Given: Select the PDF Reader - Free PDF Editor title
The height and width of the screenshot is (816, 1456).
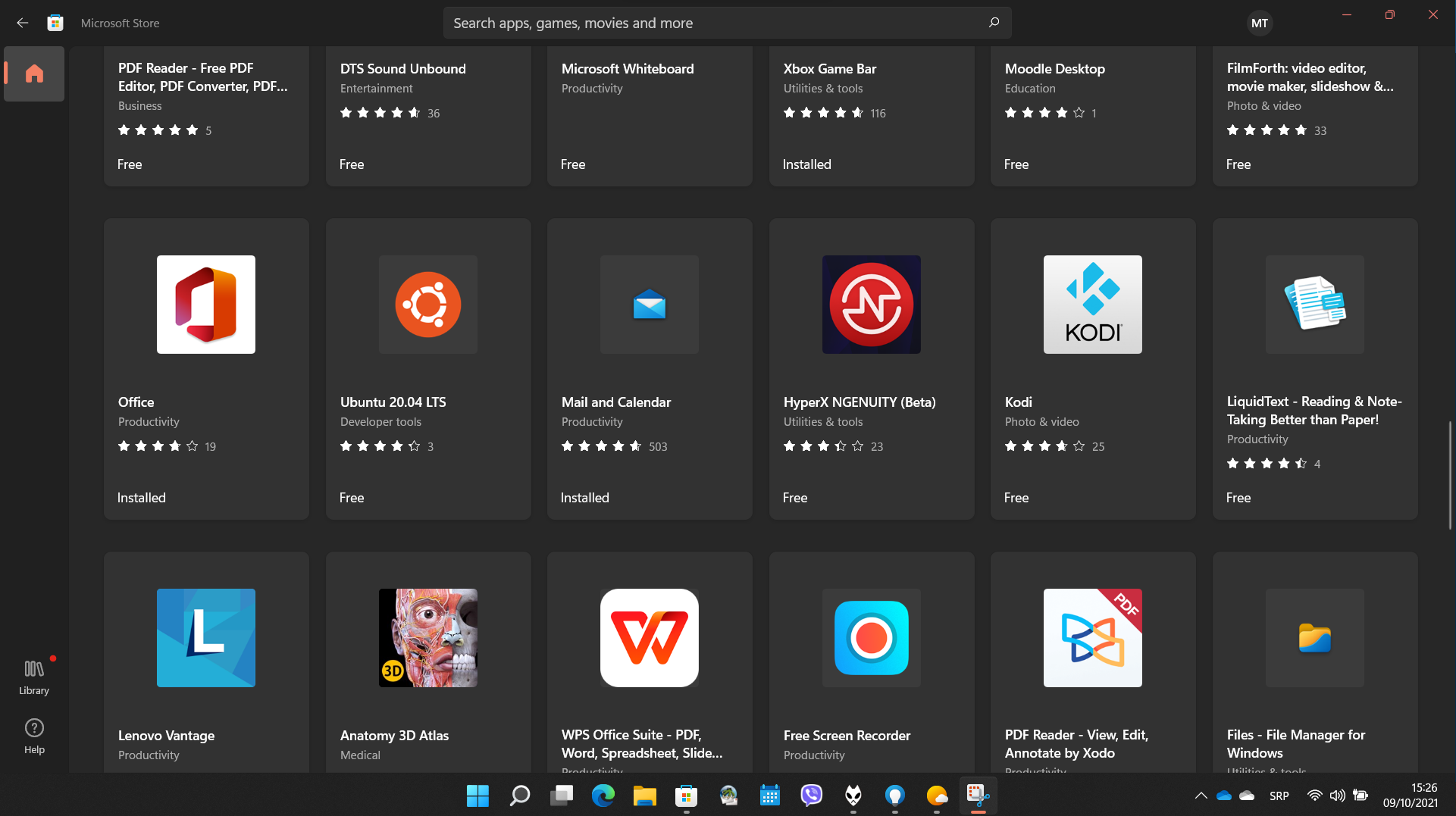Looking at the screenshot, I should (x=203, y=77).
